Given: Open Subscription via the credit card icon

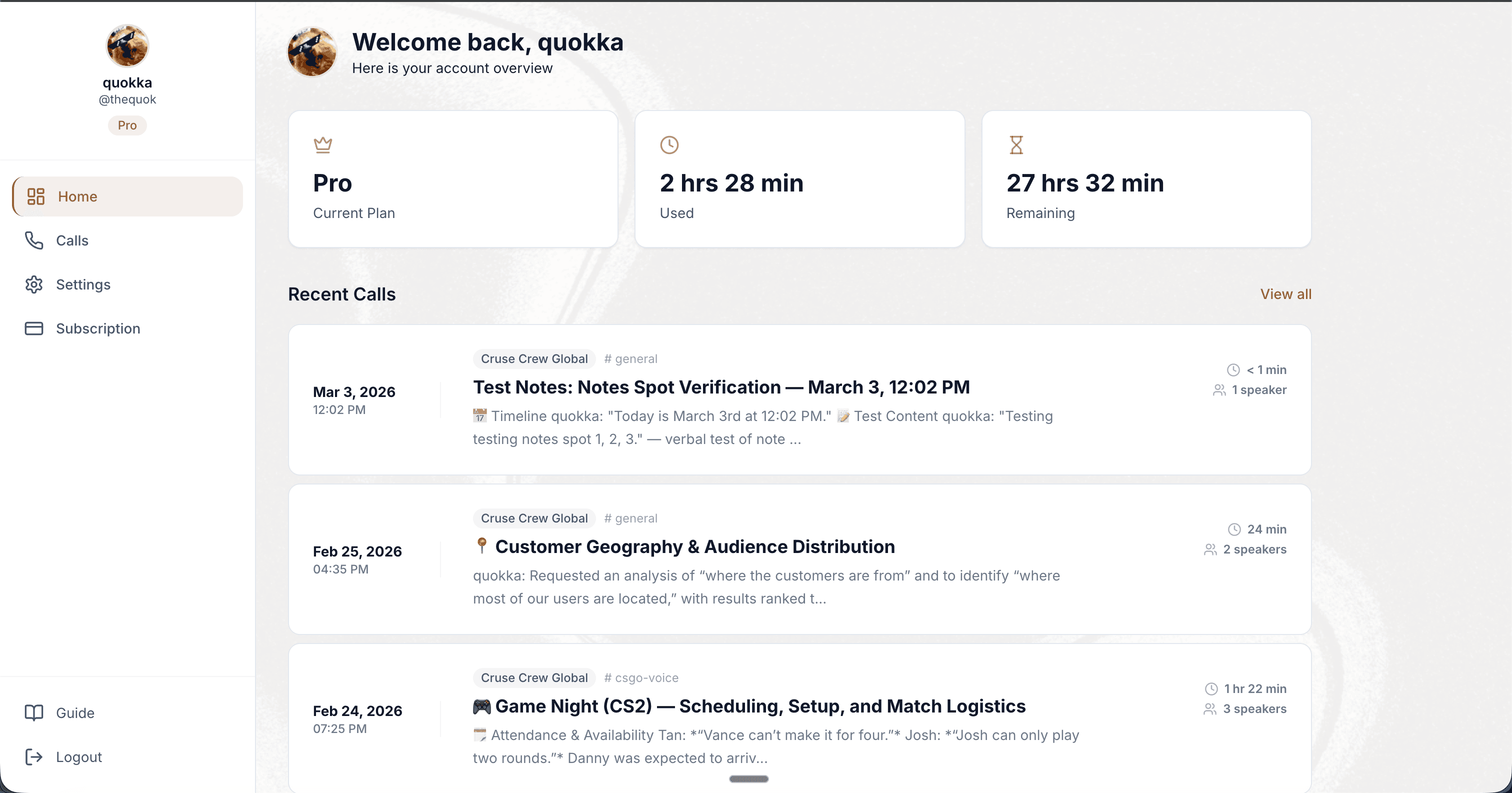Looking at the screenshot, I should [x=34, y=328].
